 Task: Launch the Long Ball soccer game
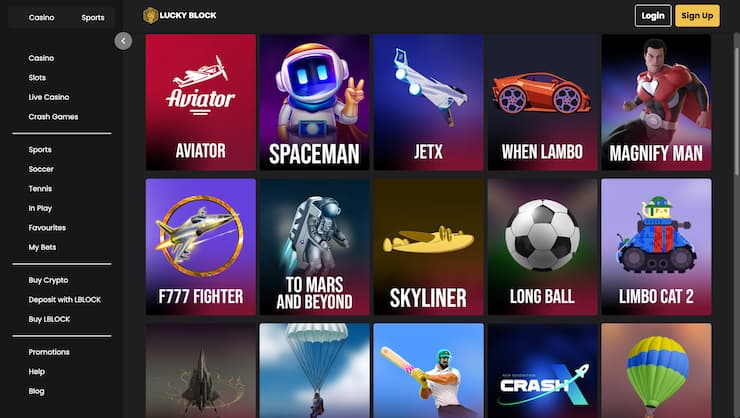tap(542, 247)
